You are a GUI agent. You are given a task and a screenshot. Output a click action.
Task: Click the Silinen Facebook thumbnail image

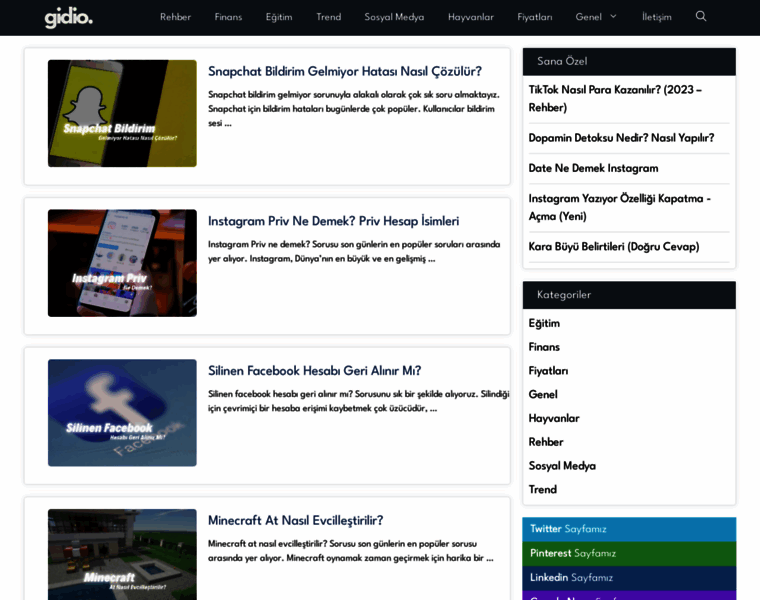[122, 413]
